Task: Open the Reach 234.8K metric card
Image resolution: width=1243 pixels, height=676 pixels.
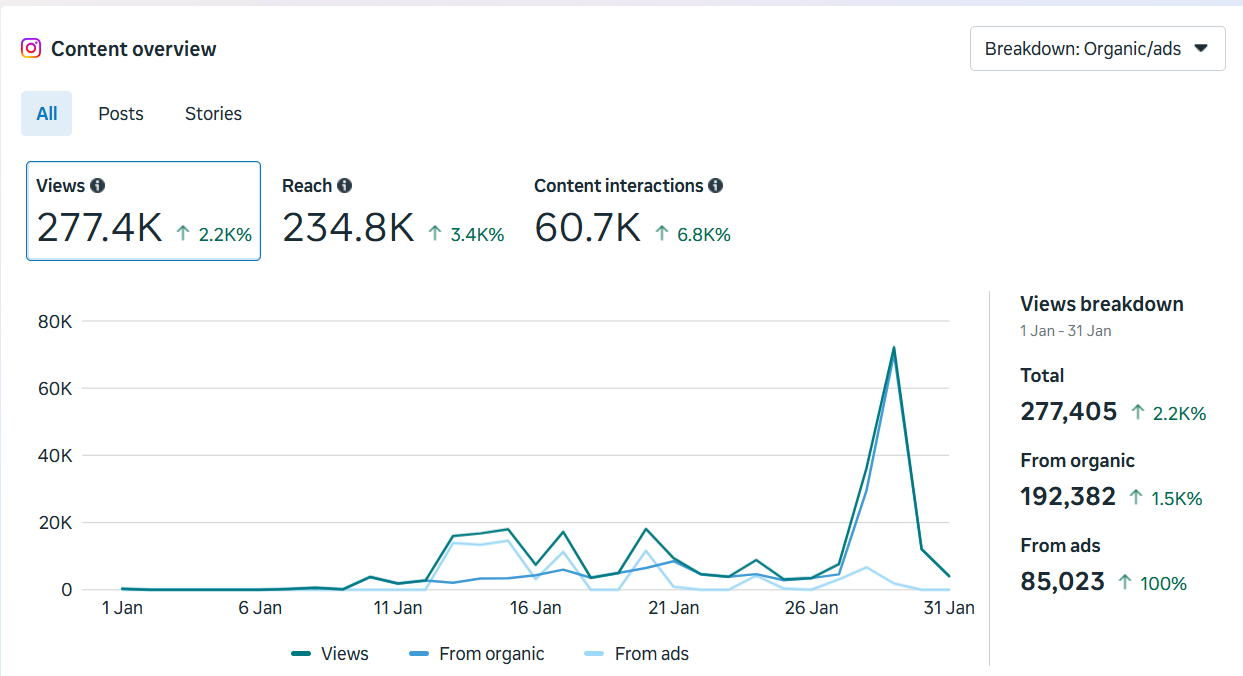Action: tap(392, 210)
